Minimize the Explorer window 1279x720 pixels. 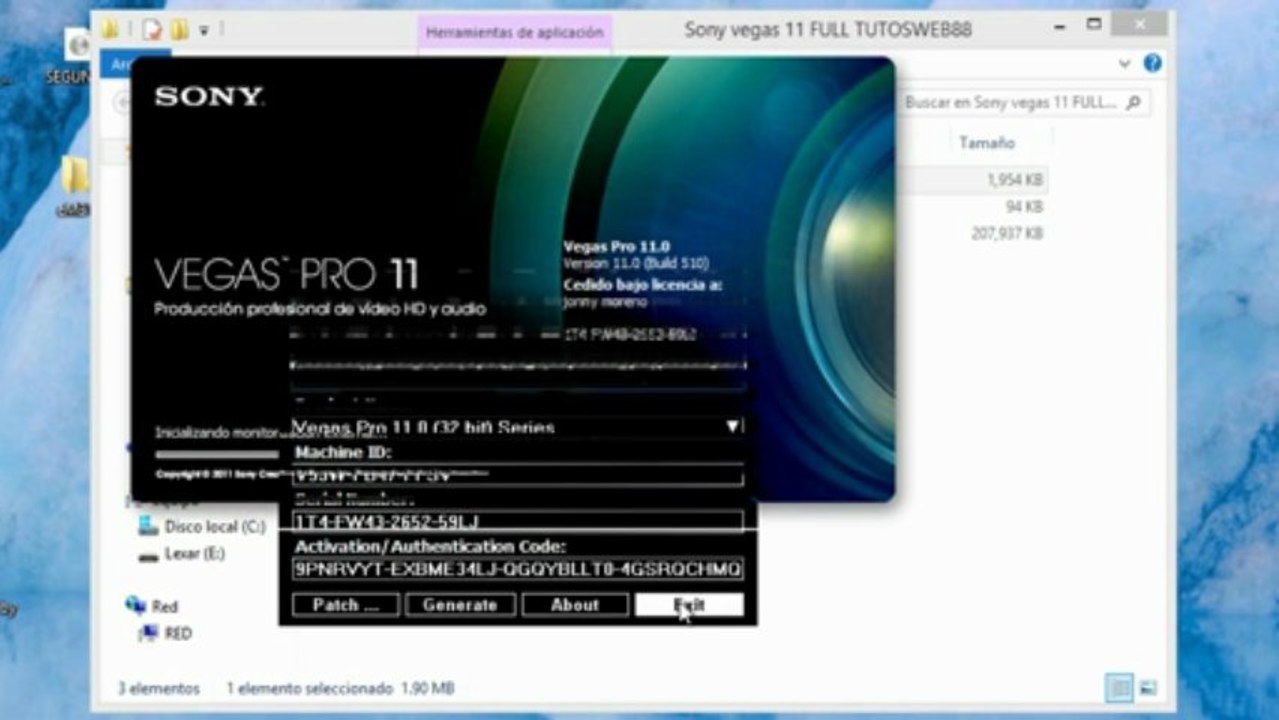(x=1059, y=28)
